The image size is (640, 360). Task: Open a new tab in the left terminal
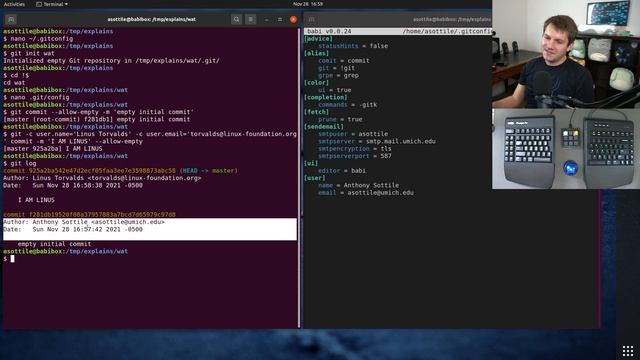tap(11, 19)
